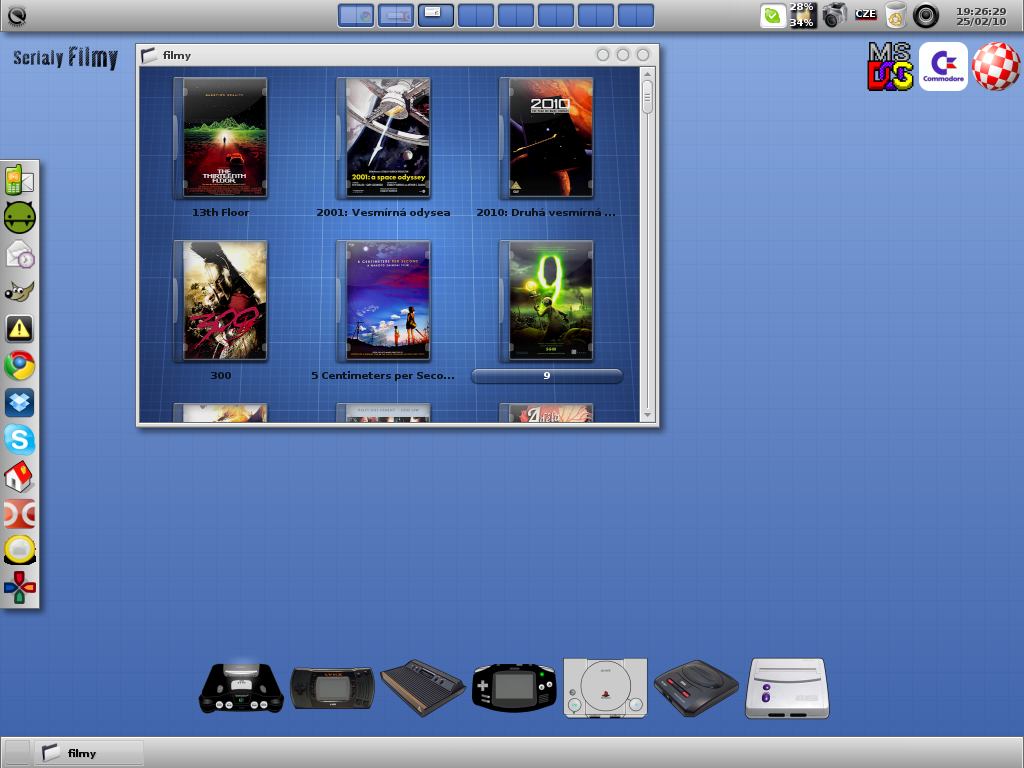Open the 300 movie cover
The height and width of the screenshot is (768, 1024).
[220, 301]
